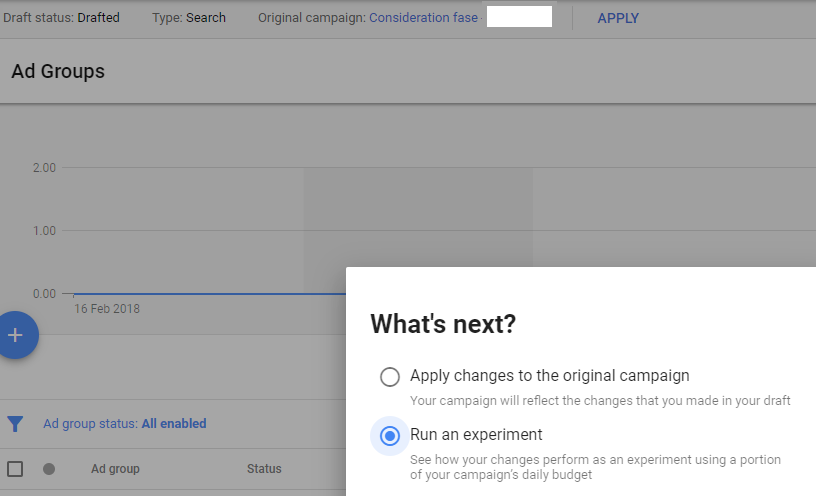Click the 'Draft status: Drafted' label
Image resolution: width=816 pixels, height=496 pixels.
[61, 18]
